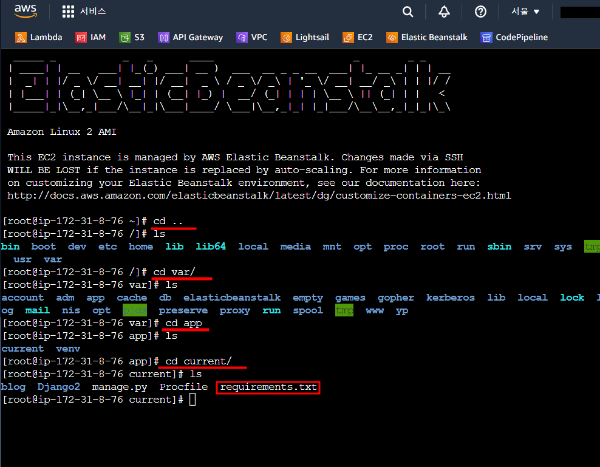The width and height of the screenshot is (600, 467).
Task: Click 'kerberos' directory in var listing
Action: tap(450, 297)
